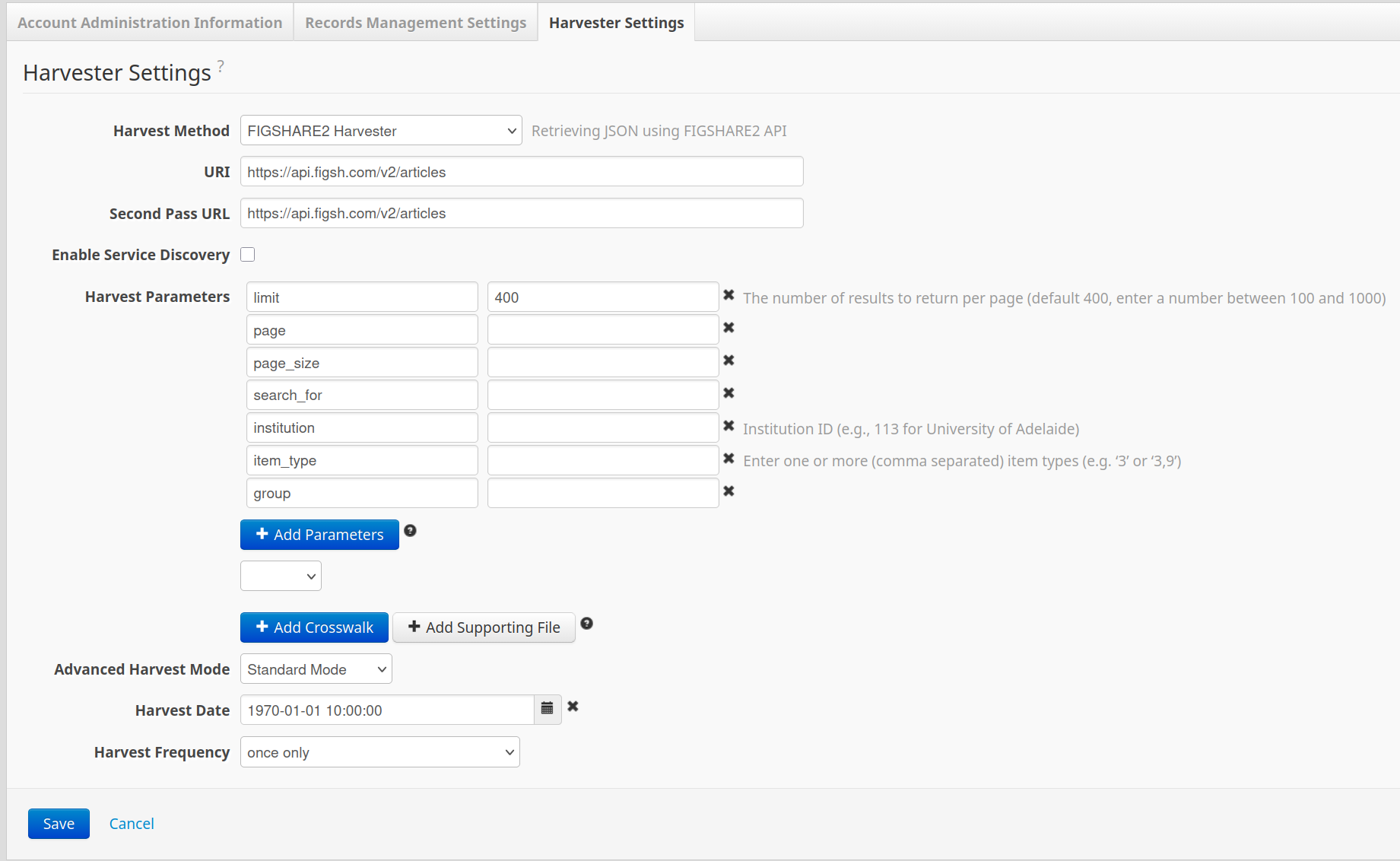The image size is (1400, 861).
Task: Open the empty dropdown below Add Parameters
Action: pos(281,576)
